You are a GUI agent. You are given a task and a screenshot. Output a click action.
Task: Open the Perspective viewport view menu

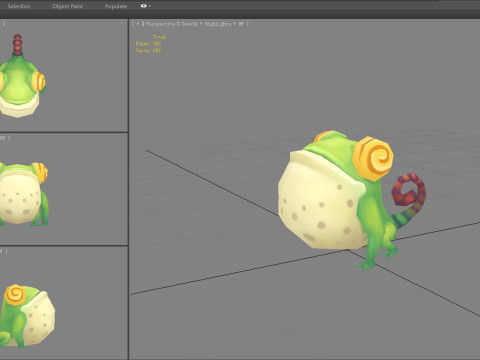point(160,24)
